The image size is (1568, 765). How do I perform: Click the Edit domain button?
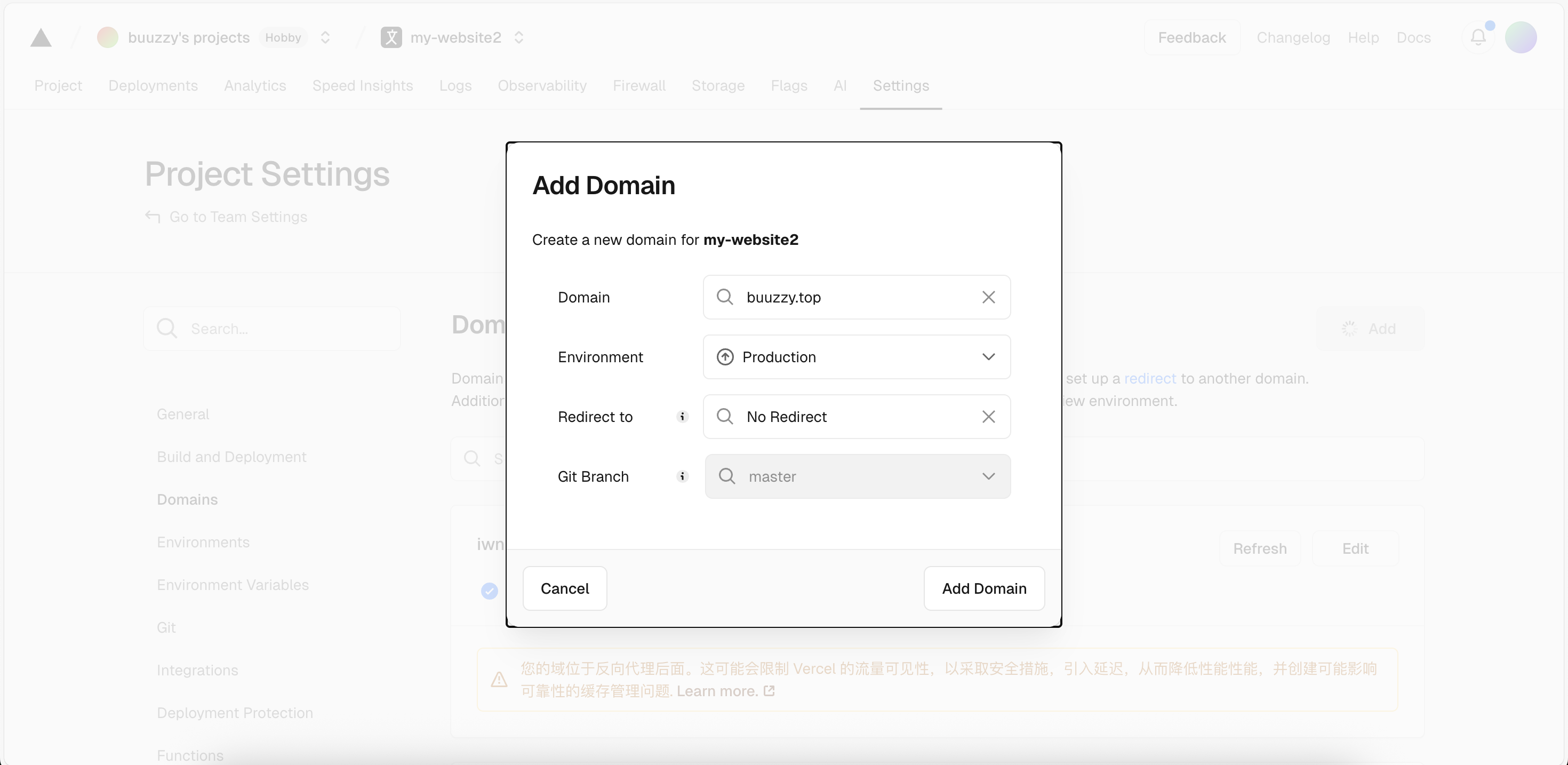coord(1356,549)
